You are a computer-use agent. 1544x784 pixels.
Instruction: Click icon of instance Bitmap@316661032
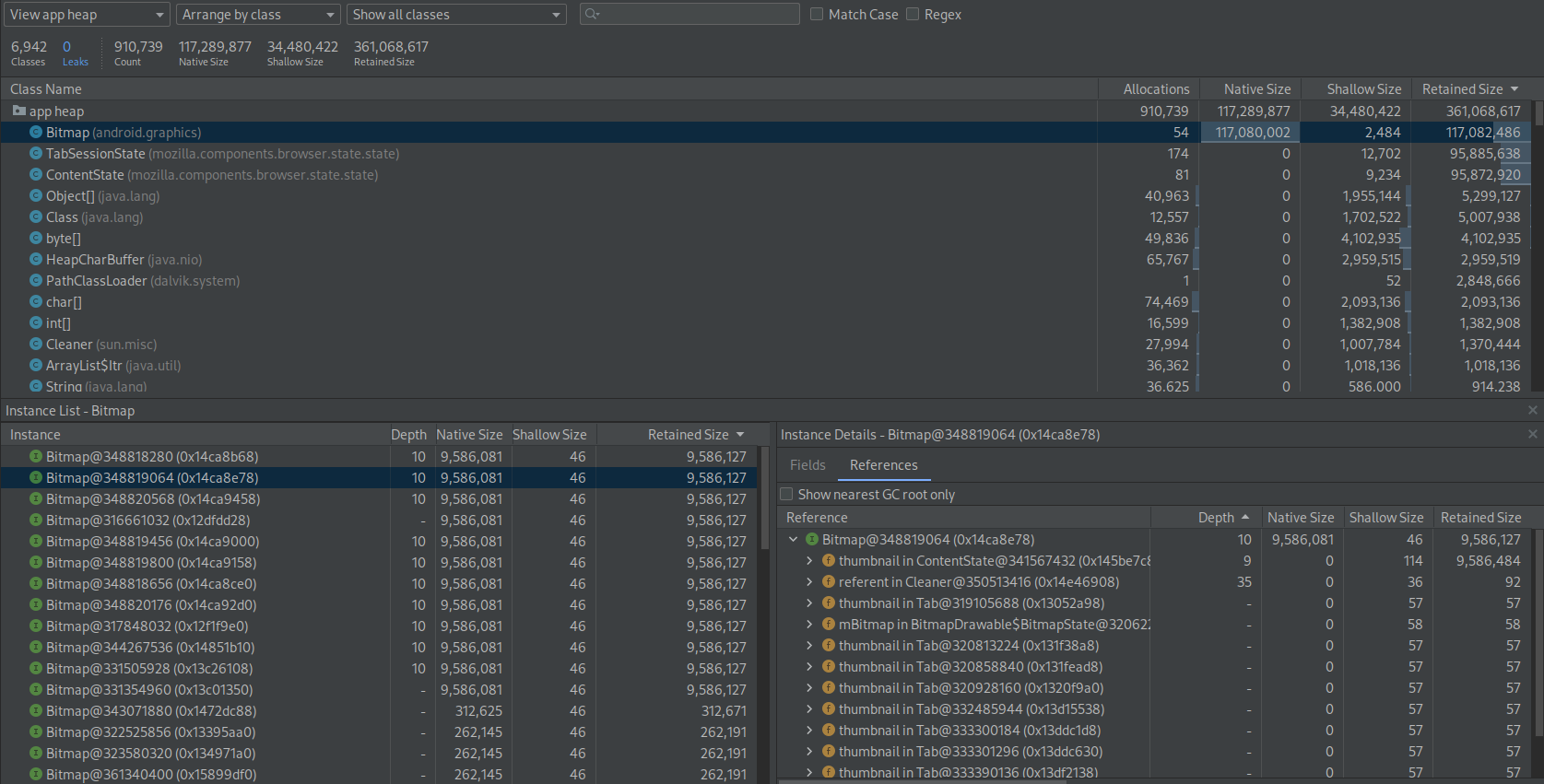coord(36,520)
